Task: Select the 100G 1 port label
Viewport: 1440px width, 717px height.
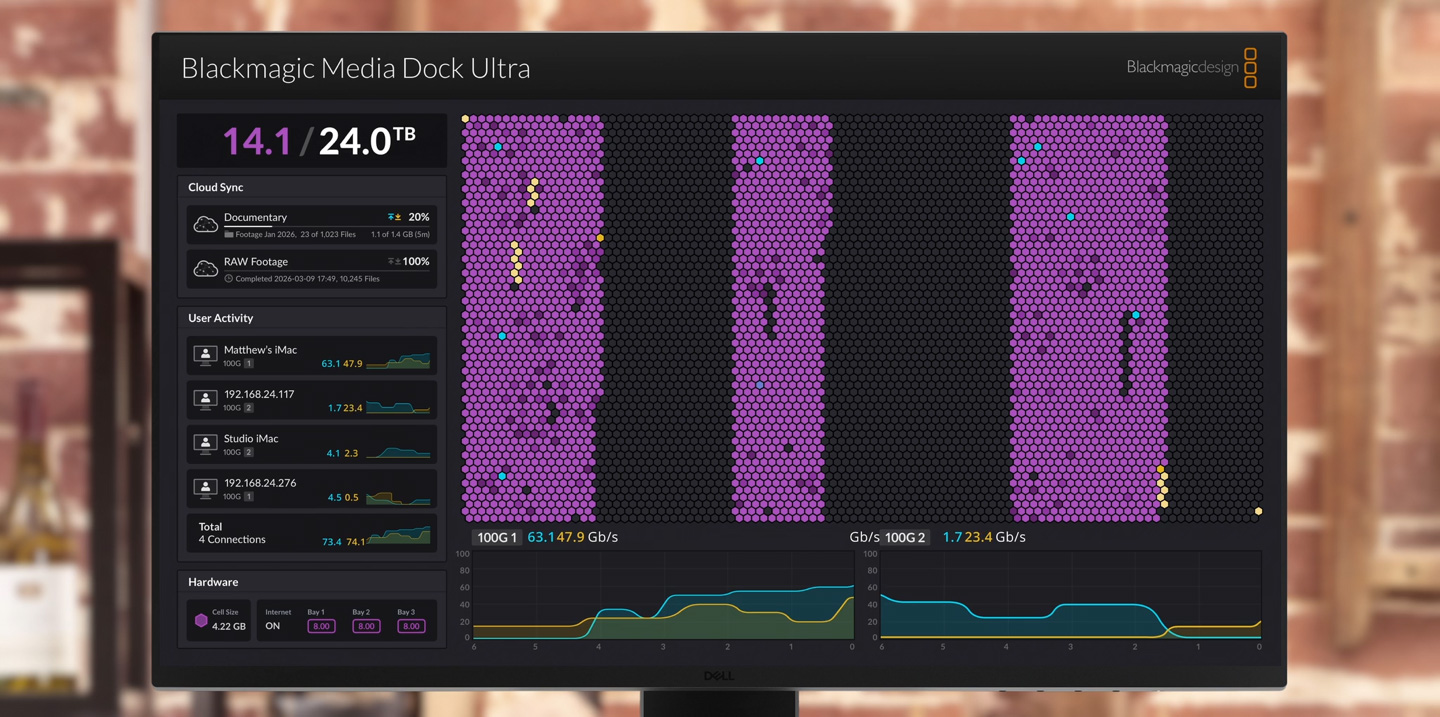Action: 497,538
